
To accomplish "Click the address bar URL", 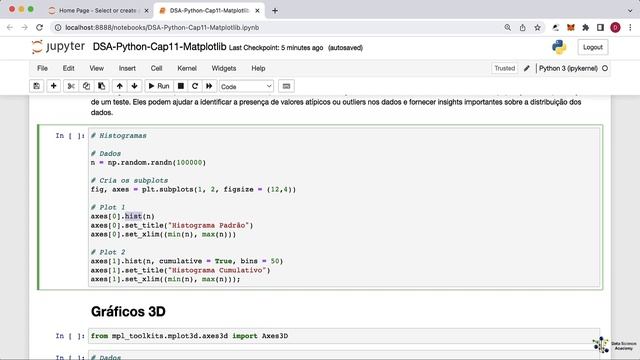I will 162,28.
